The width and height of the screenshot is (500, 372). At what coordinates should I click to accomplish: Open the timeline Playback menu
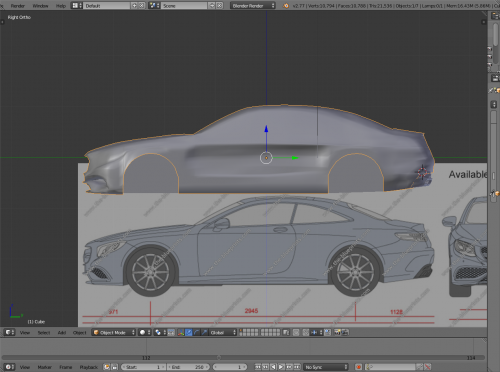[x=88, y=367]
